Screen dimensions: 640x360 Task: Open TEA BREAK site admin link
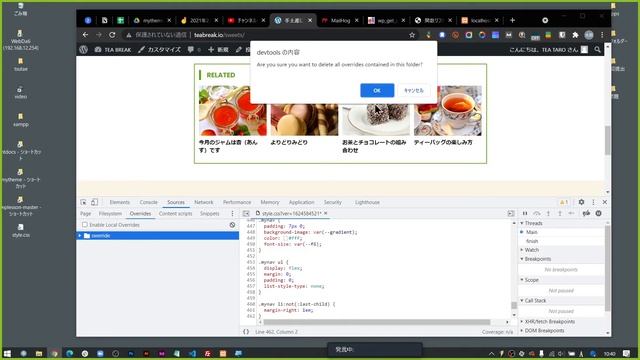pos(113,49)
